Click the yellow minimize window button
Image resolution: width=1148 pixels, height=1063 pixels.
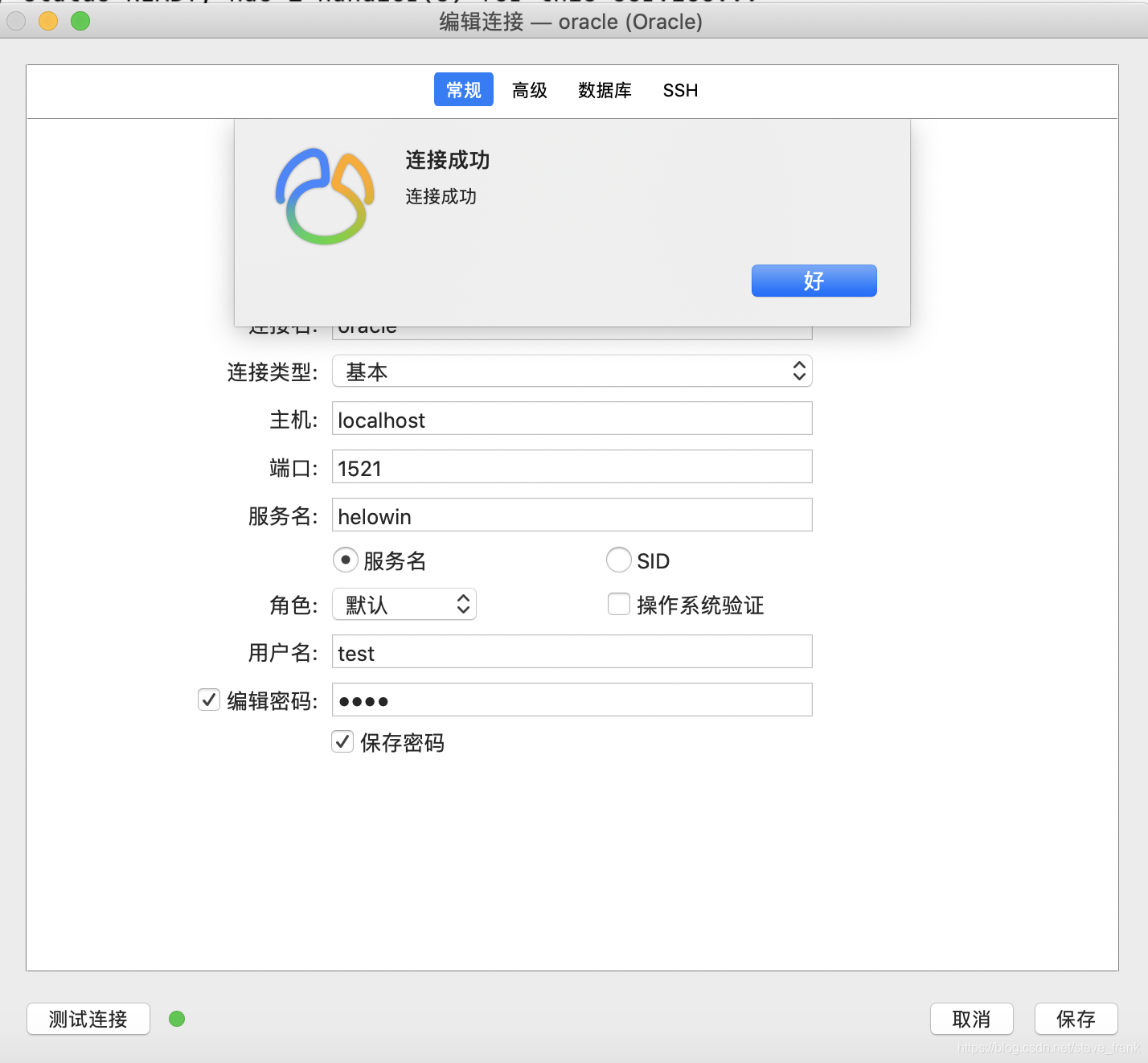tap(48, 21)
